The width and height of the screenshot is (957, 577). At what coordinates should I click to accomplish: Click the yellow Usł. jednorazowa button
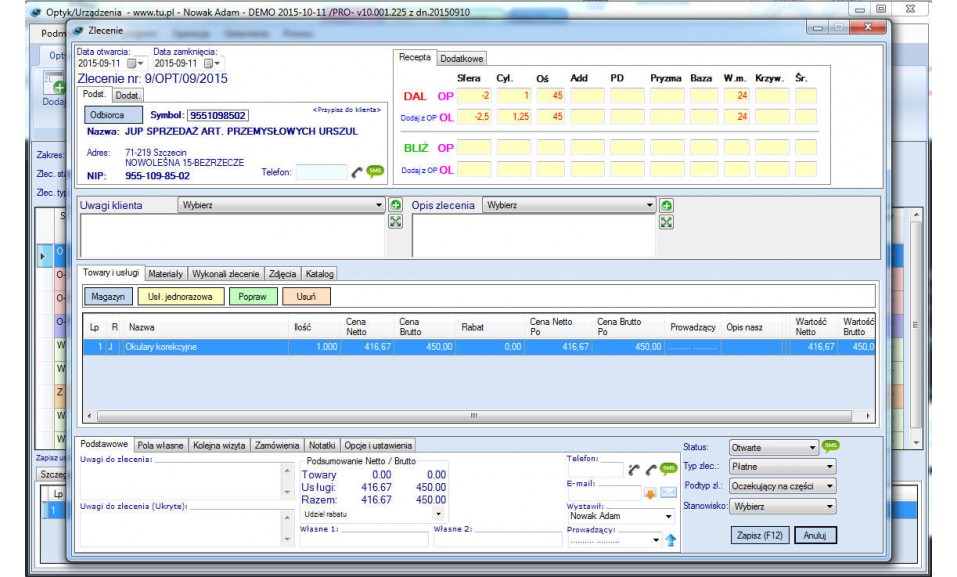(x=179, y=296)
